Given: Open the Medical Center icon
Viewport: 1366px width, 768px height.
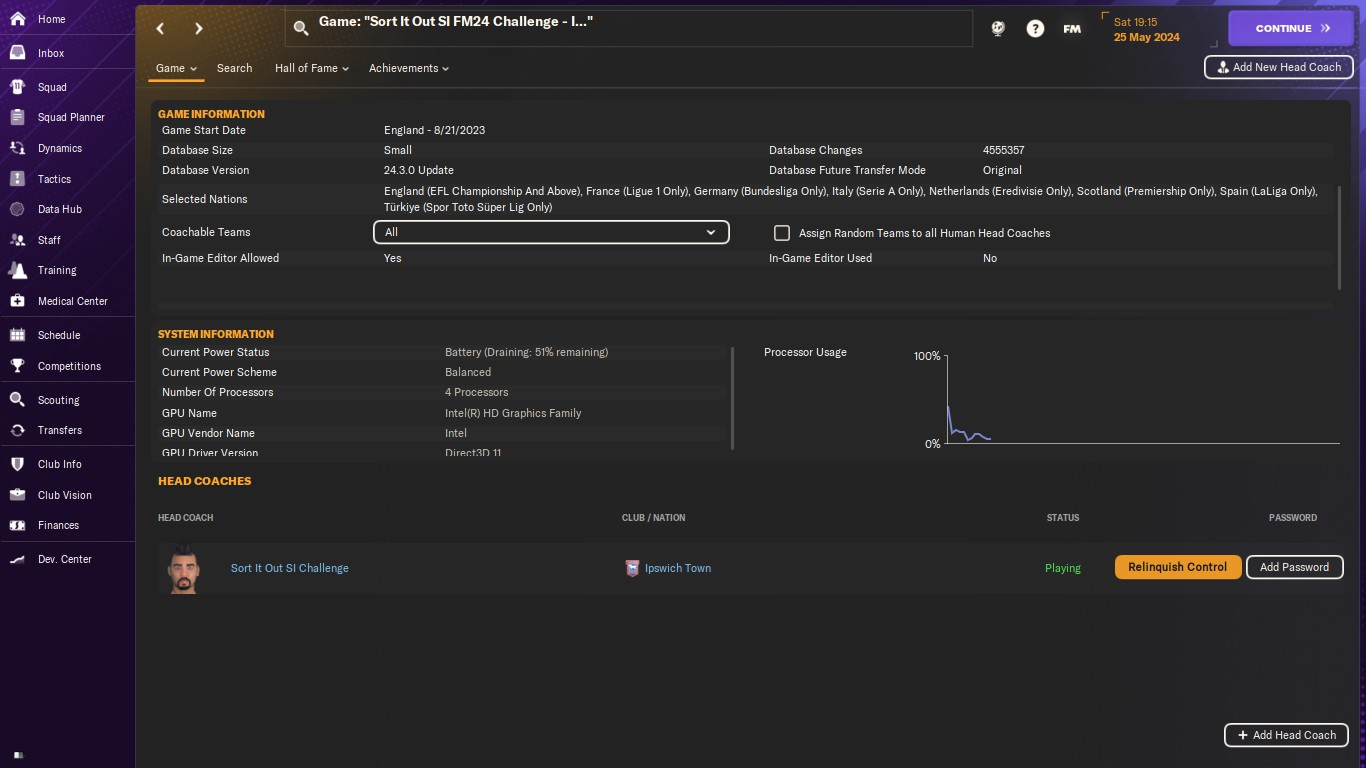Looking at the screenshot, I should [17, 301].
